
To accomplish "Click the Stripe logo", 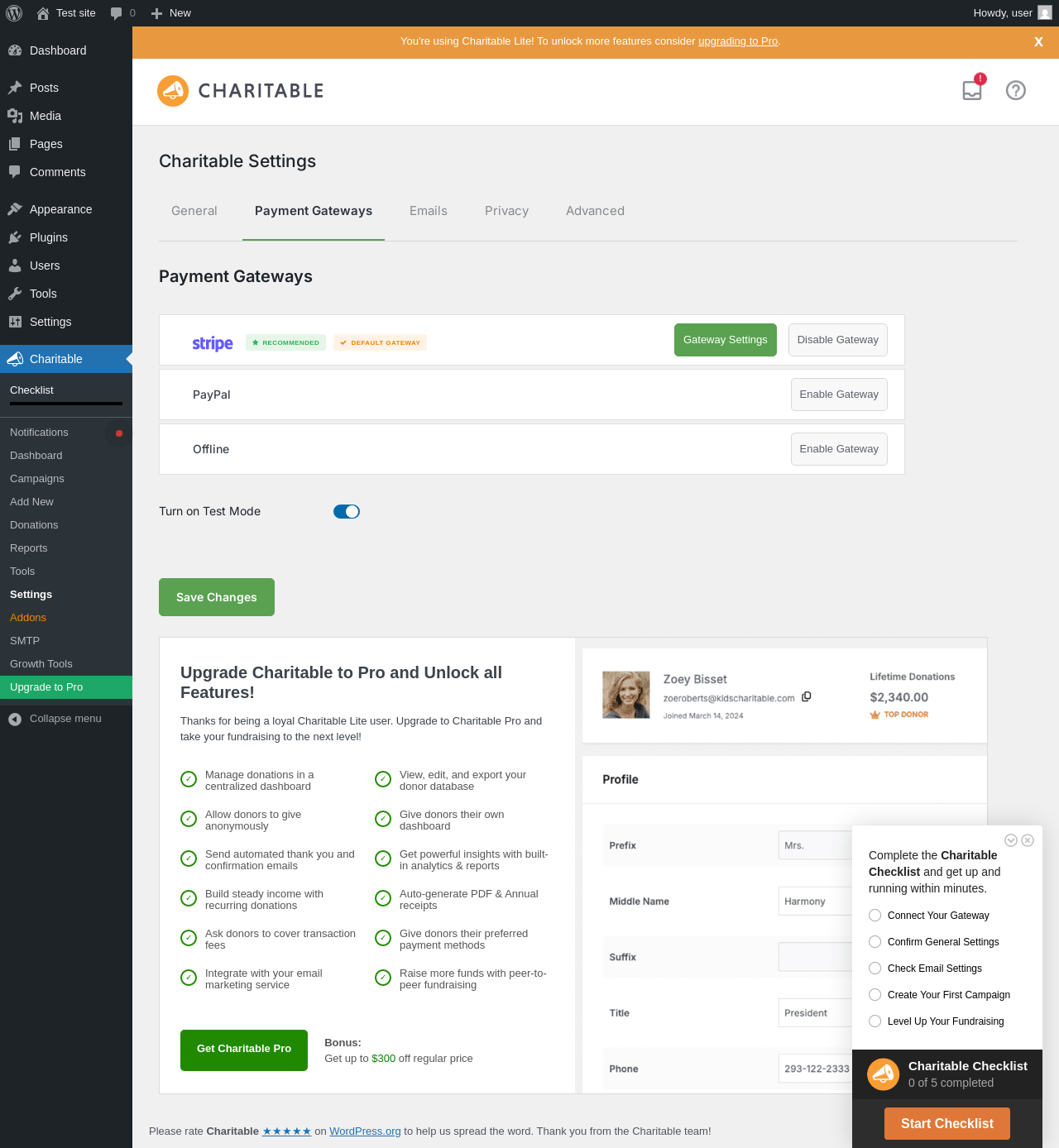I will pyautogui.click(x=213, y=343).
